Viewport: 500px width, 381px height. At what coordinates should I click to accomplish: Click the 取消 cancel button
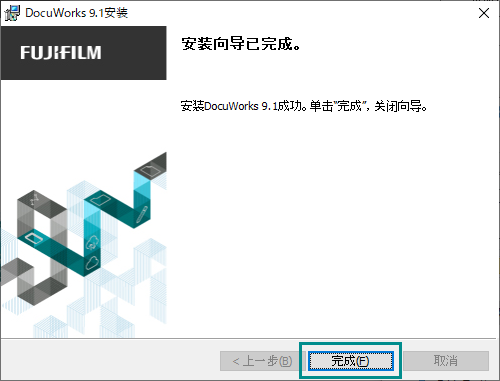coord(446,361)
